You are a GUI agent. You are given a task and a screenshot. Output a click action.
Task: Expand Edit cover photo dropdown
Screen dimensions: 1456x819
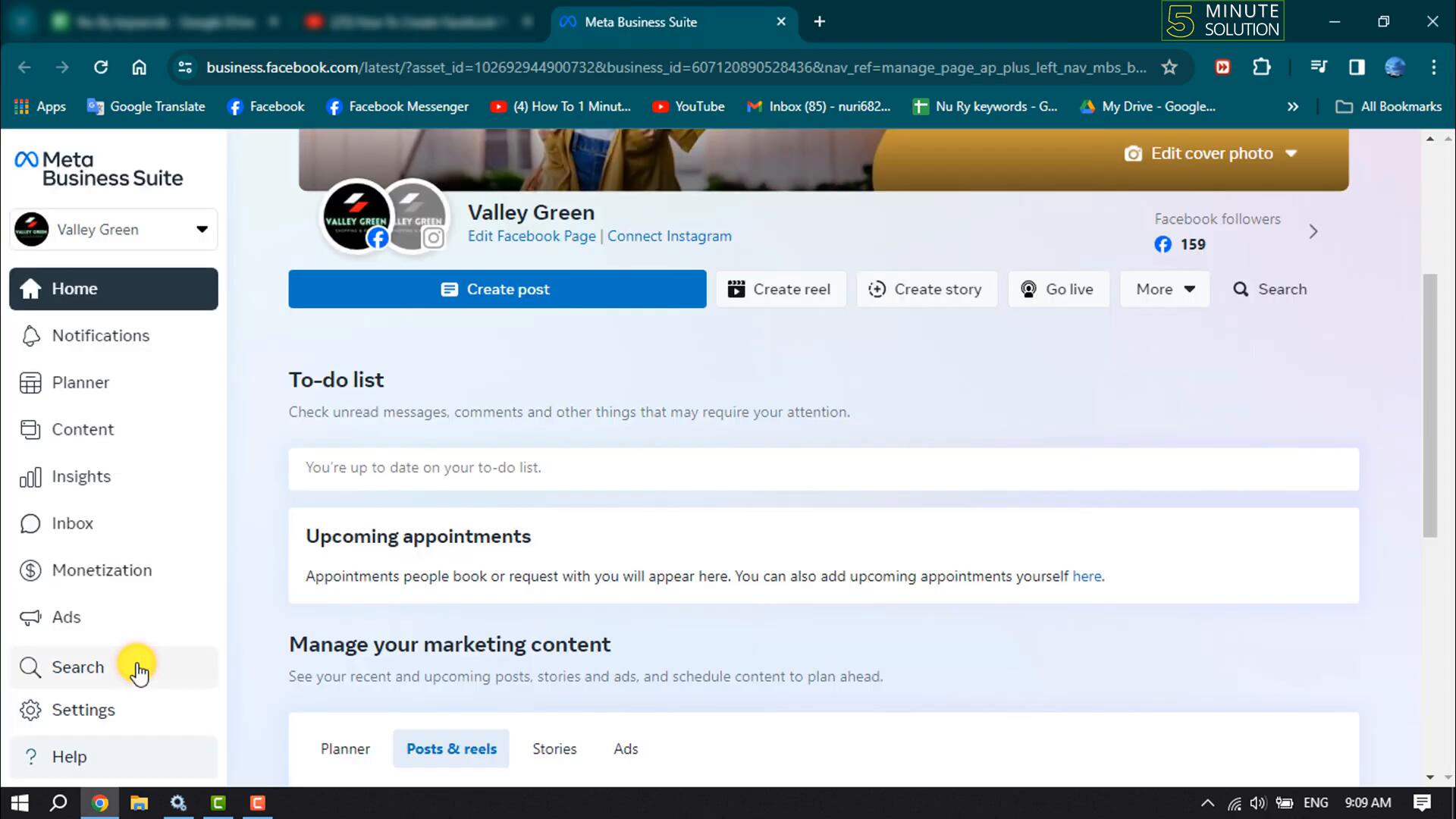click(x=1291, y=154)
